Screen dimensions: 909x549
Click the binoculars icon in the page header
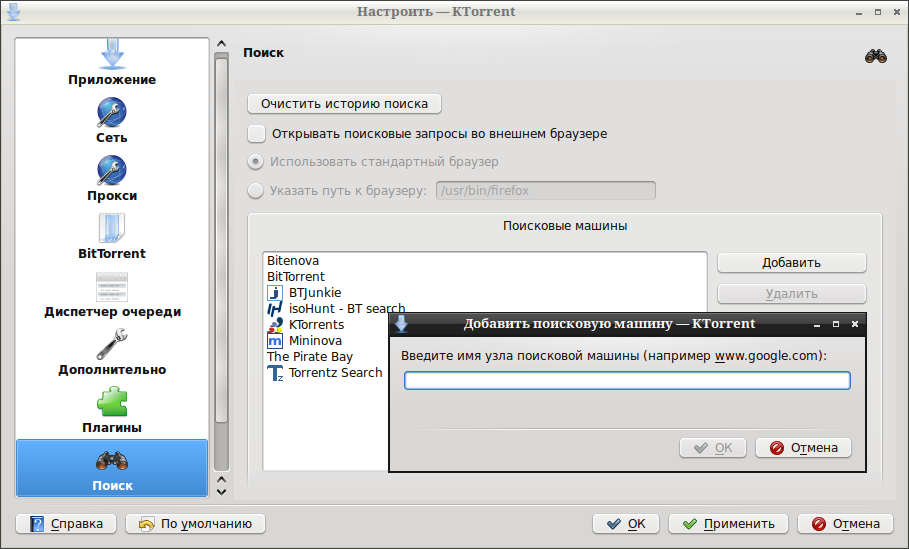point(875,56)
